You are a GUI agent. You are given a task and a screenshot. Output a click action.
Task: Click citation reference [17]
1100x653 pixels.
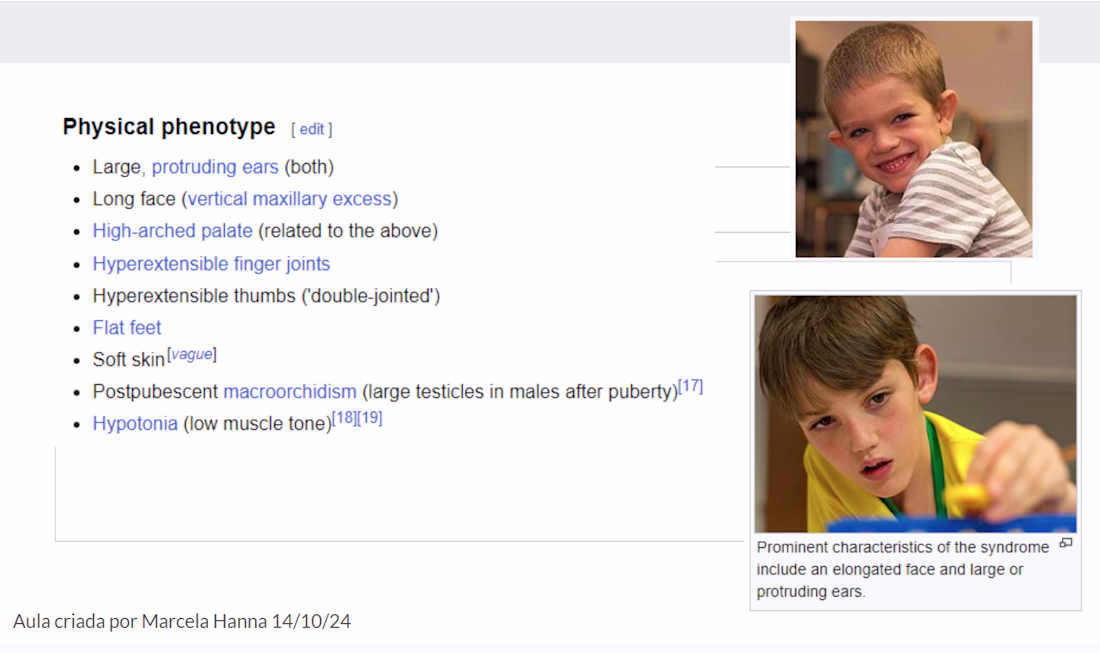coord(690,386)
